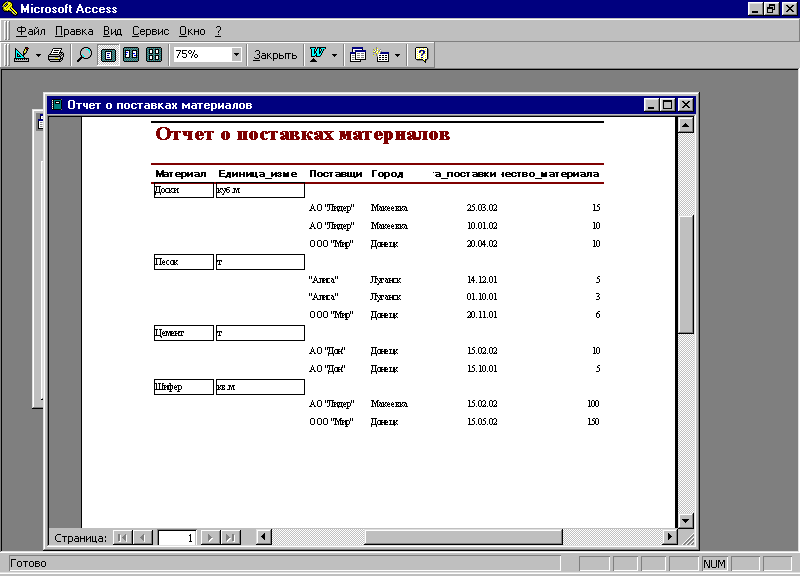Click the vertical scrollbar thumb
Screen dimensions: 800x576
(x=685, y=274)
